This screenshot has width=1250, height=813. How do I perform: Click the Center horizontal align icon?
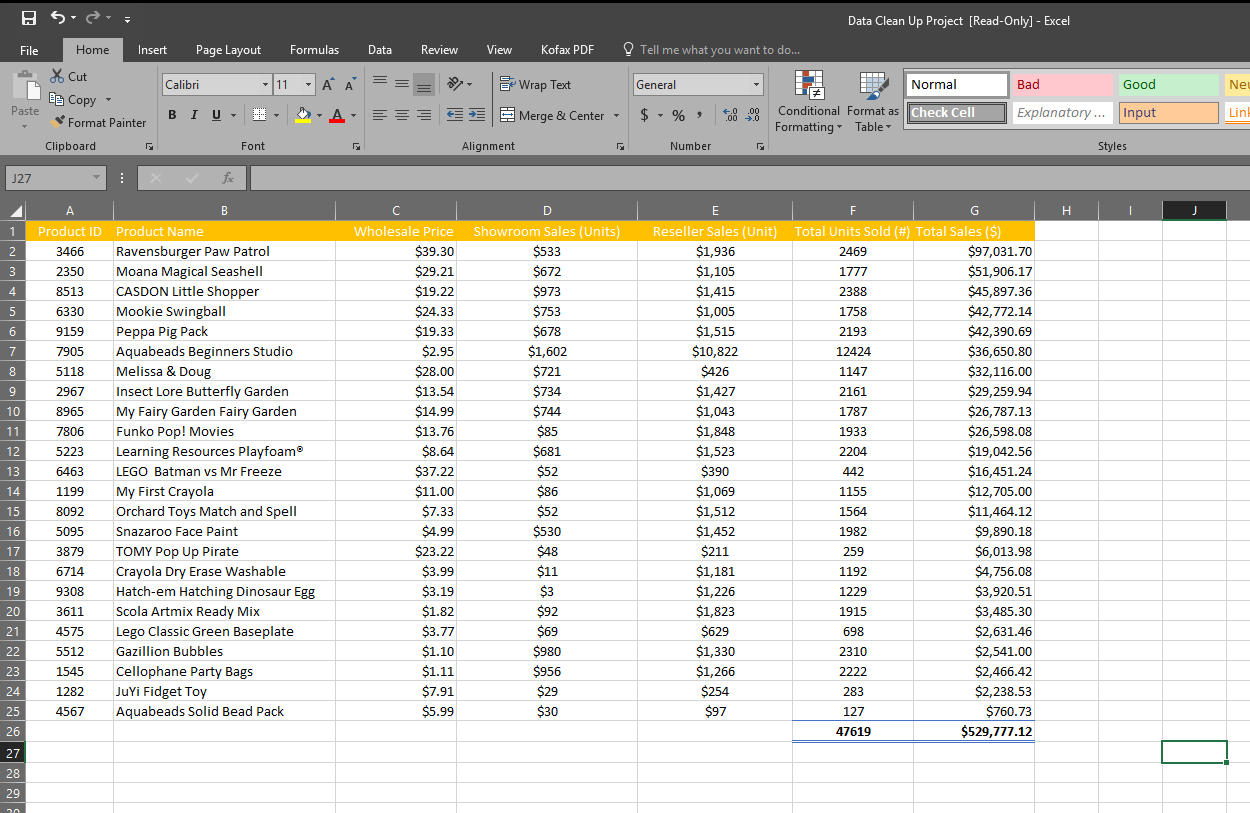(402, 116)
